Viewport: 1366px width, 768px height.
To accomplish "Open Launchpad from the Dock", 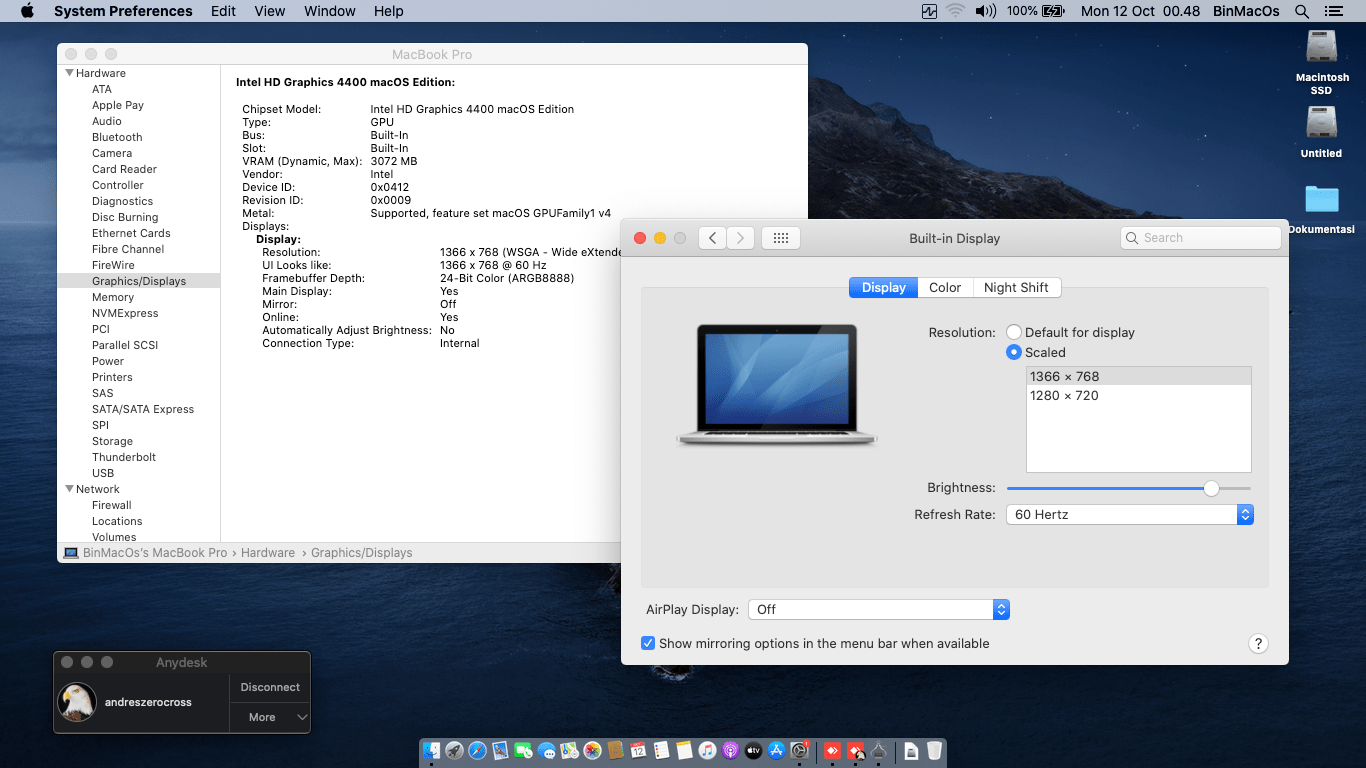I will 454,750.
